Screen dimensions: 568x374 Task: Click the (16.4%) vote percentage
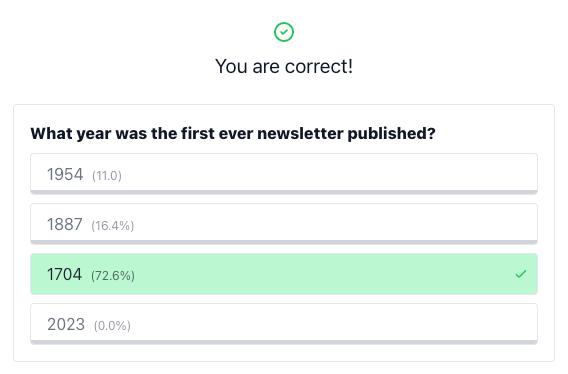(113, 226)
